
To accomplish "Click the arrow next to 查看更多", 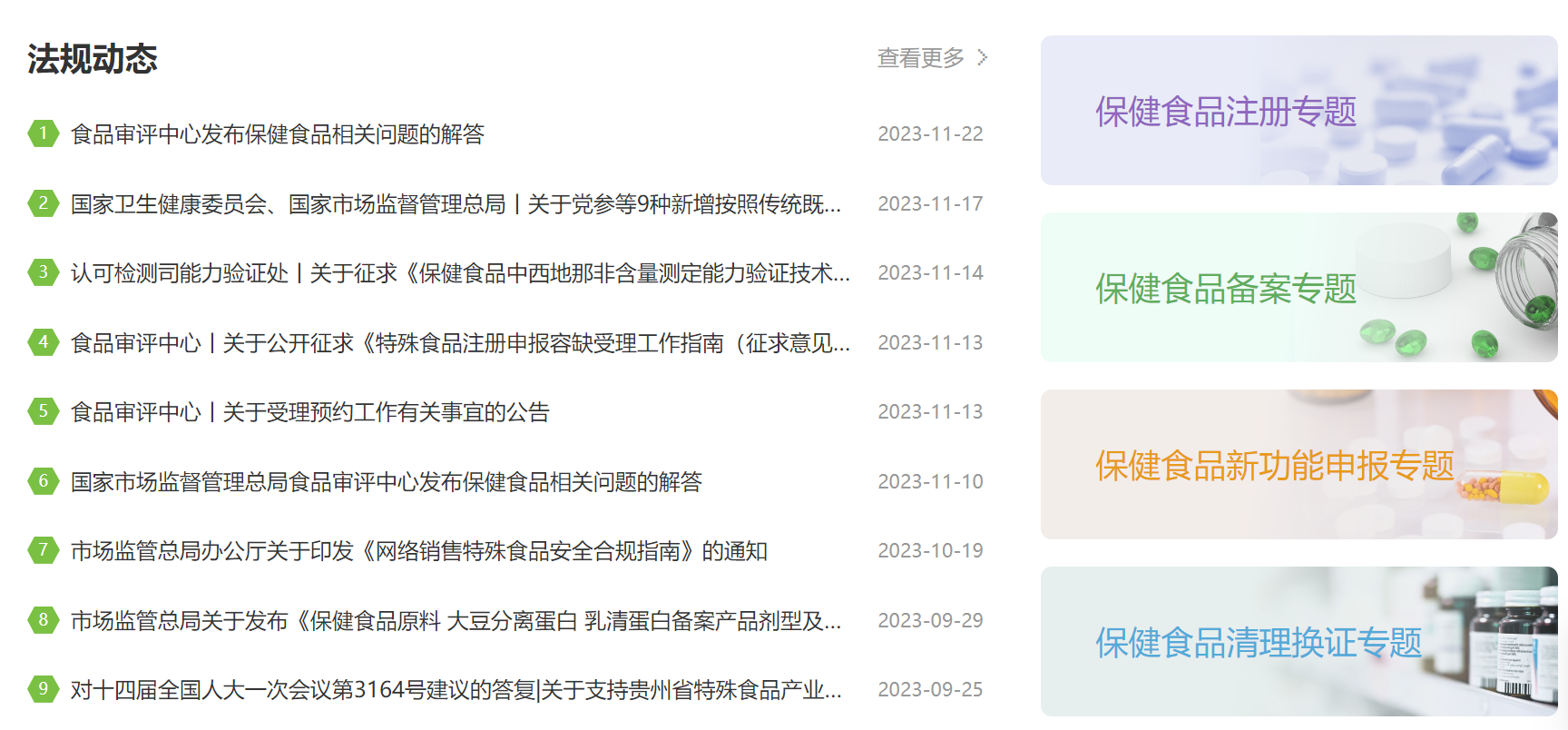I will [x=982, y=58].
